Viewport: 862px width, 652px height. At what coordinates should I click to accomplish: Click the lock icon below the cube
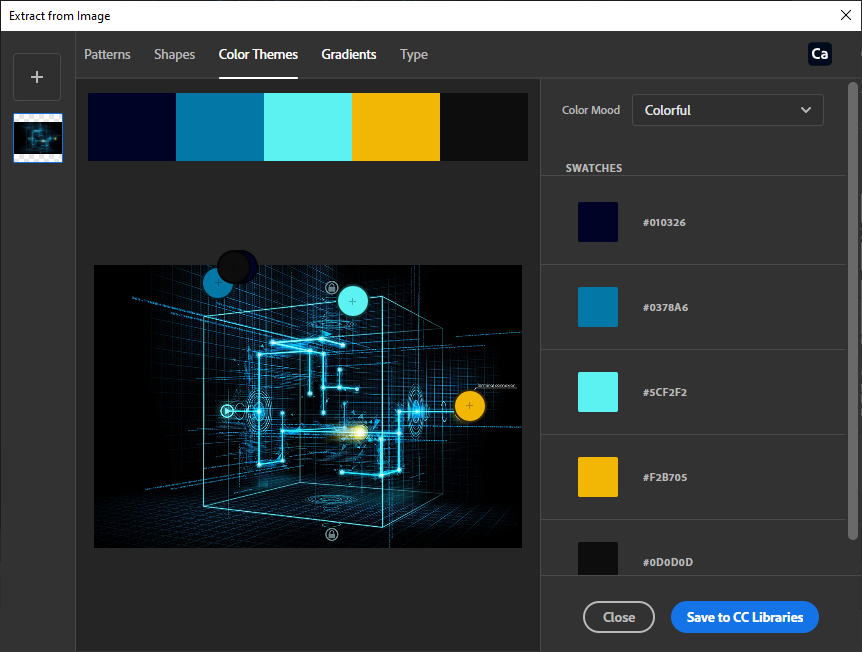pyautogui.click(x=331, y=534)
